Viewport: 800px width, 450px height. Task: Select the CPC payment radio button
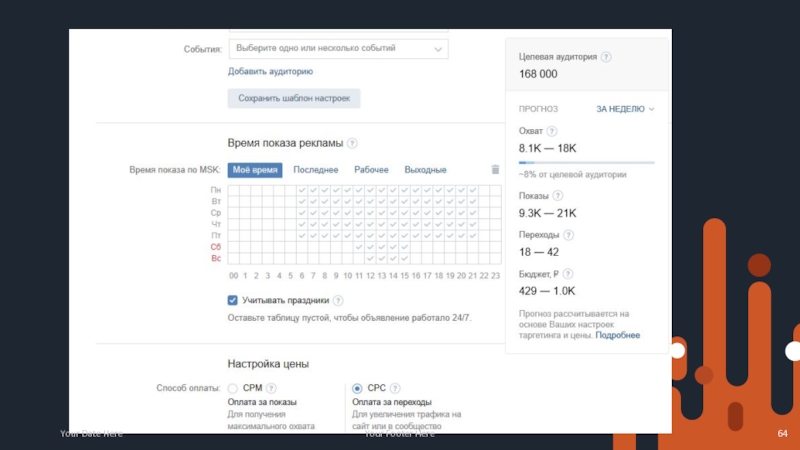tap(357, 388)
